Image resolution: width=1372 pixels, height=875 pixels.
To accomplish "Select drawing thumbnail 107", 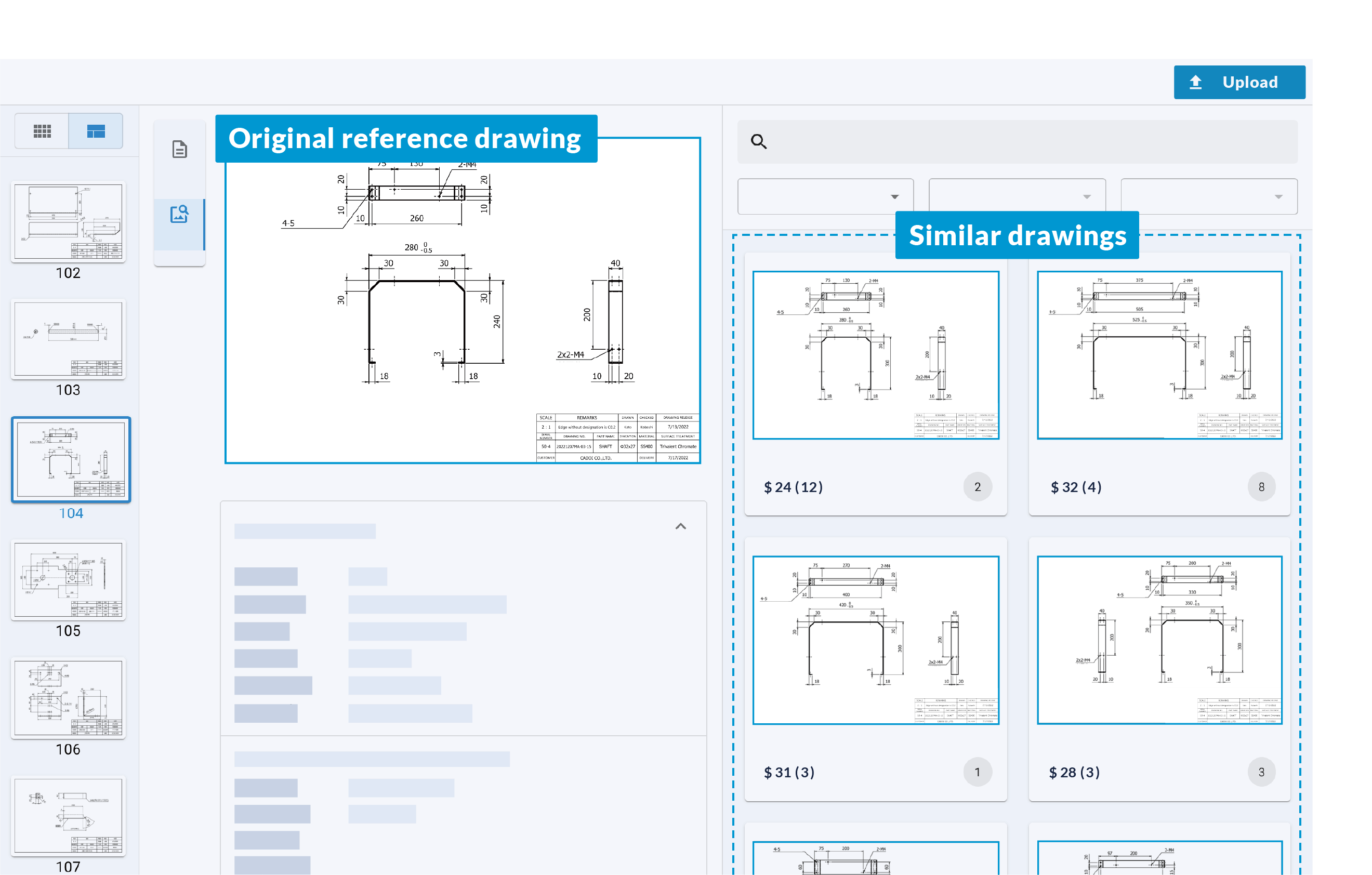I will tap(69, 816).
